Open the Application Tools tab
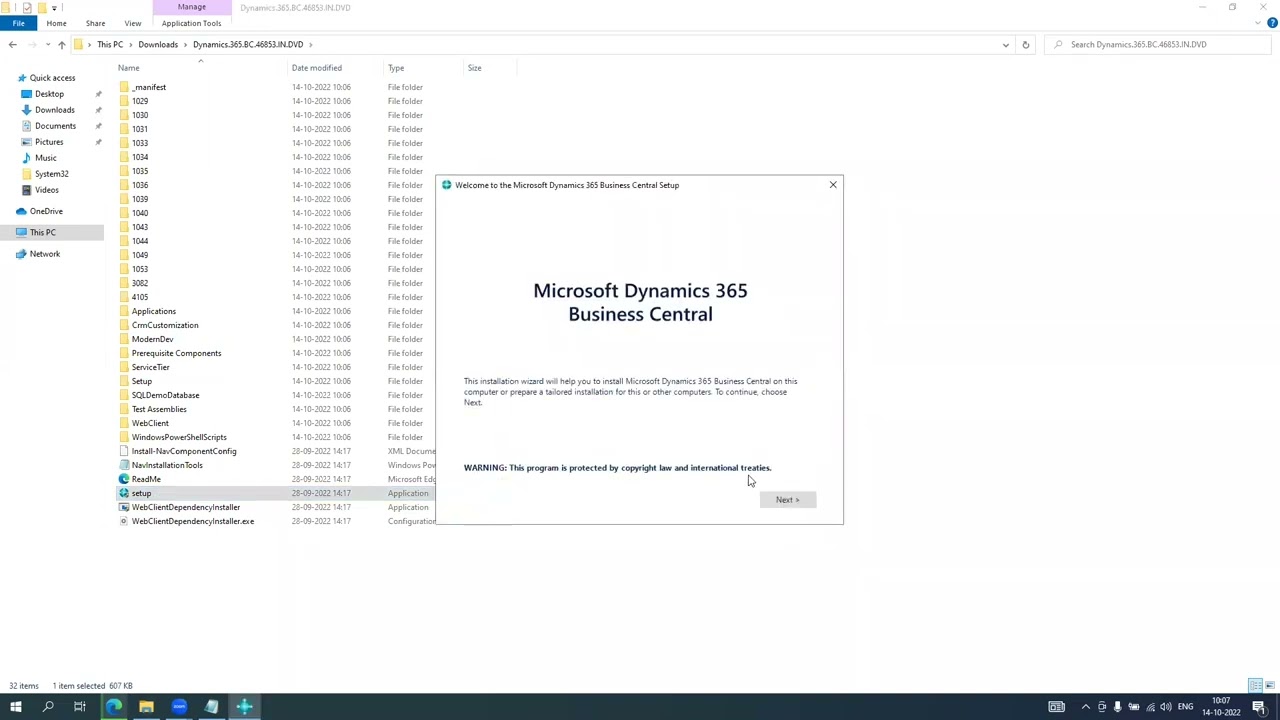Viewport: 1280px width, 720px height. pyautogui.click(x=191, y=23)
